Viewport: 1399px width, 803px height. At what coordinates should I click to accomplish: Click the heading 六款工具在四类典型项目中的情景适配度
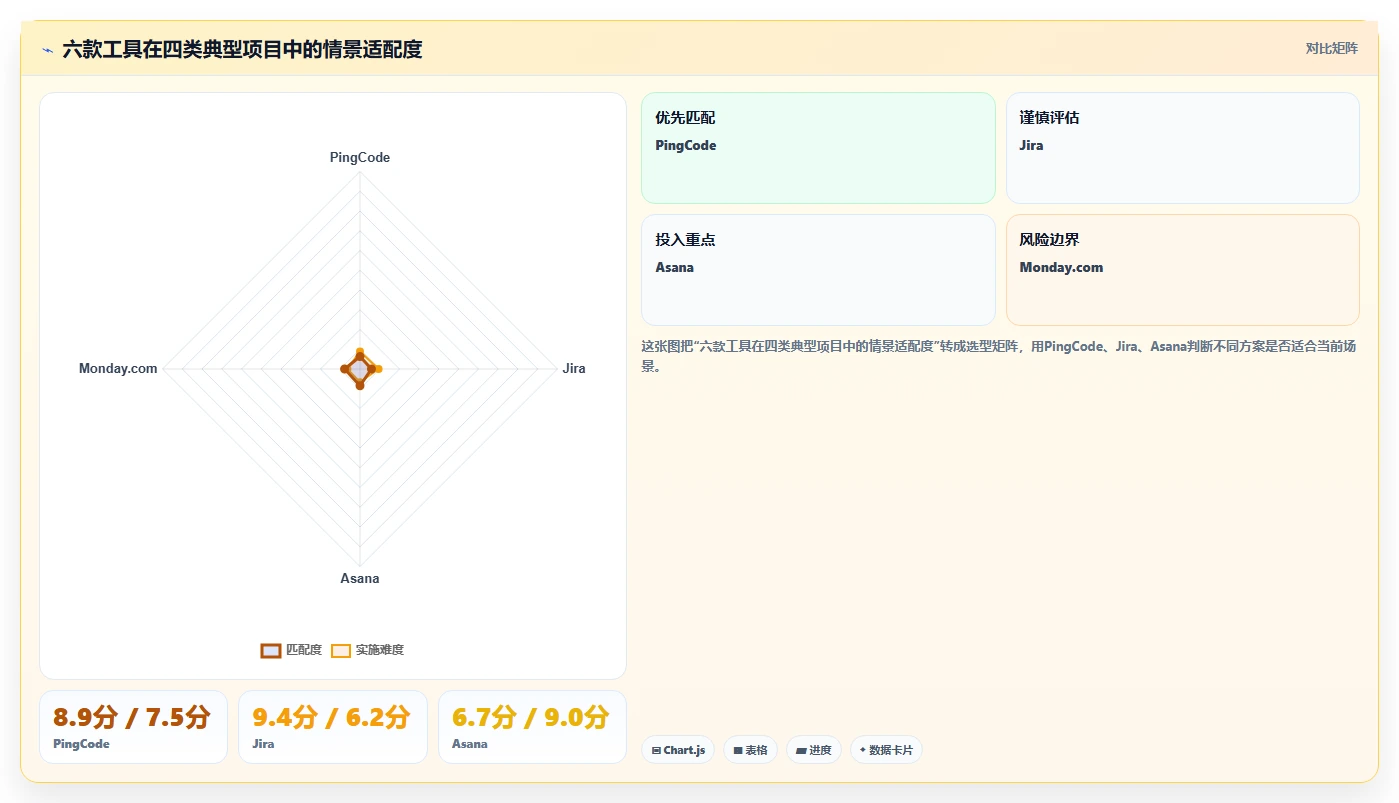(242, 50)
